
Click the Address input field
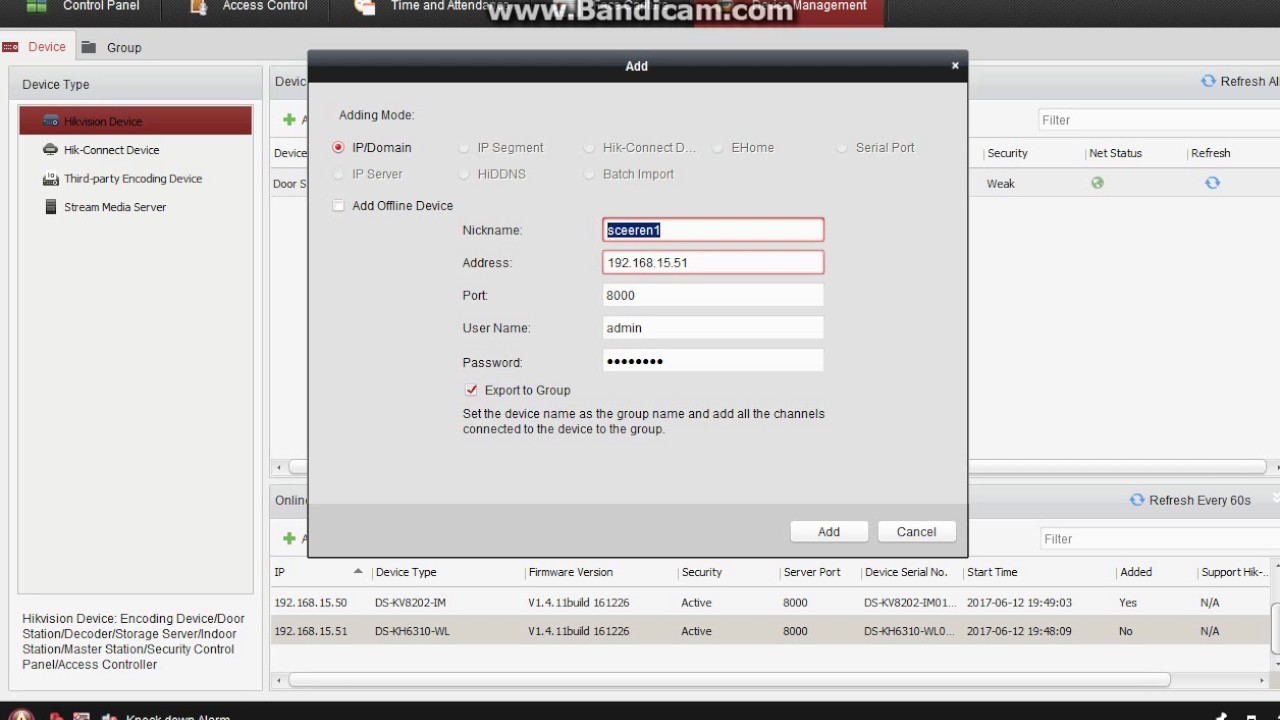click(713, 262)
